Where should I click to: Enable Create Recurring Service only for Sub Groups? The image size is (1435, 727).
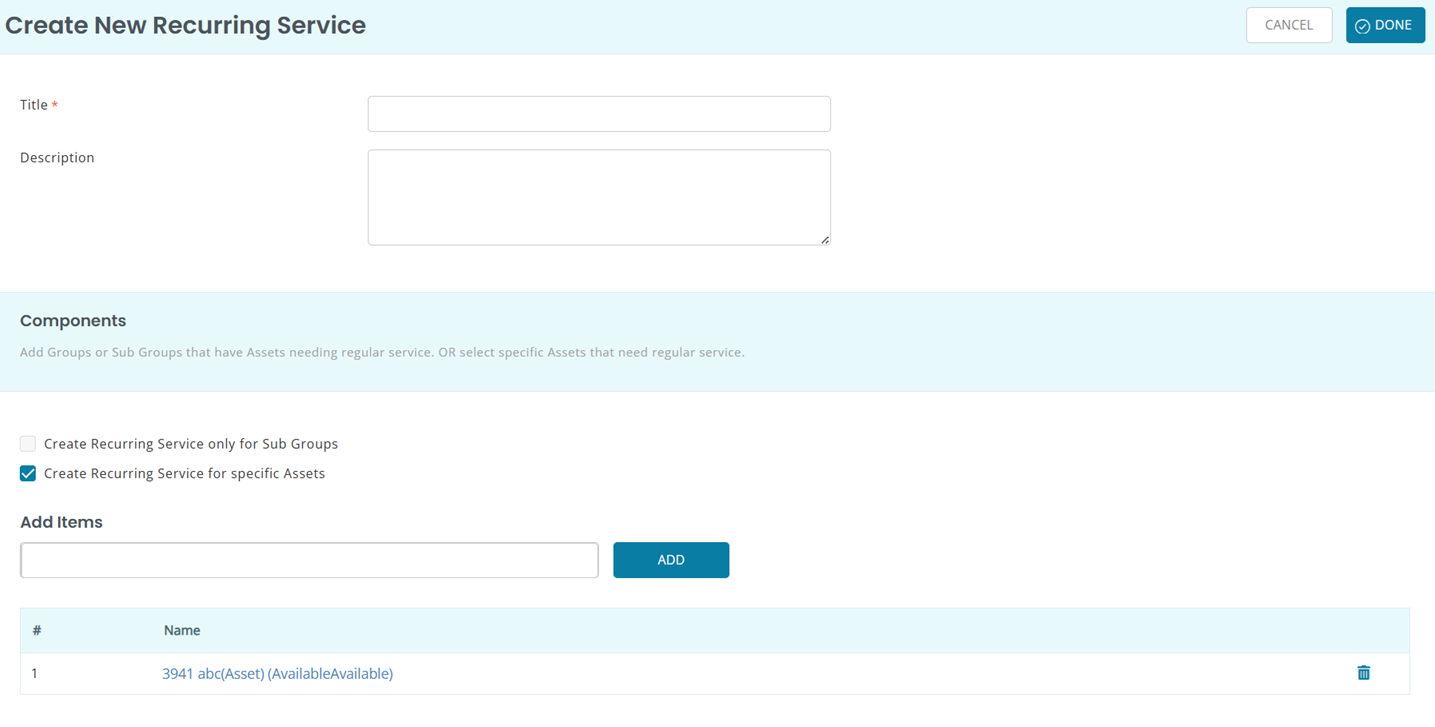pyautogui.click(x=28, y=444)
